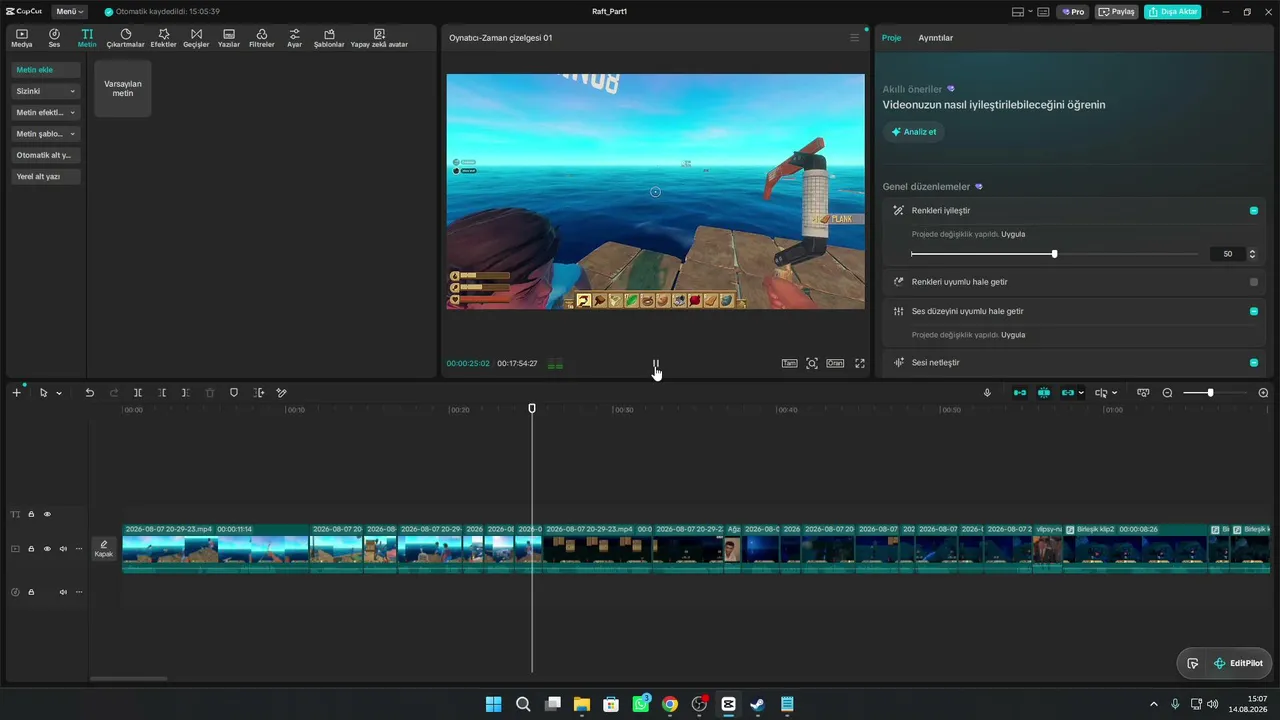The image size is (1280, 720).
Task: Start voice recording with microphone icon
Action: pyautogui.click(x=987, y=393)
